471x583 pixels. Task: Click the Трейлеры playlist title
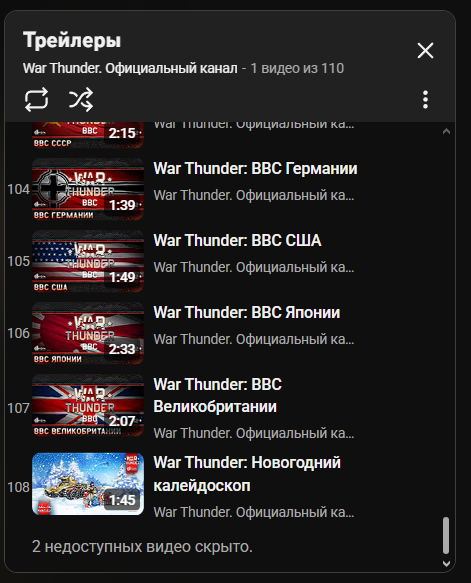click(x=72, y=40)
